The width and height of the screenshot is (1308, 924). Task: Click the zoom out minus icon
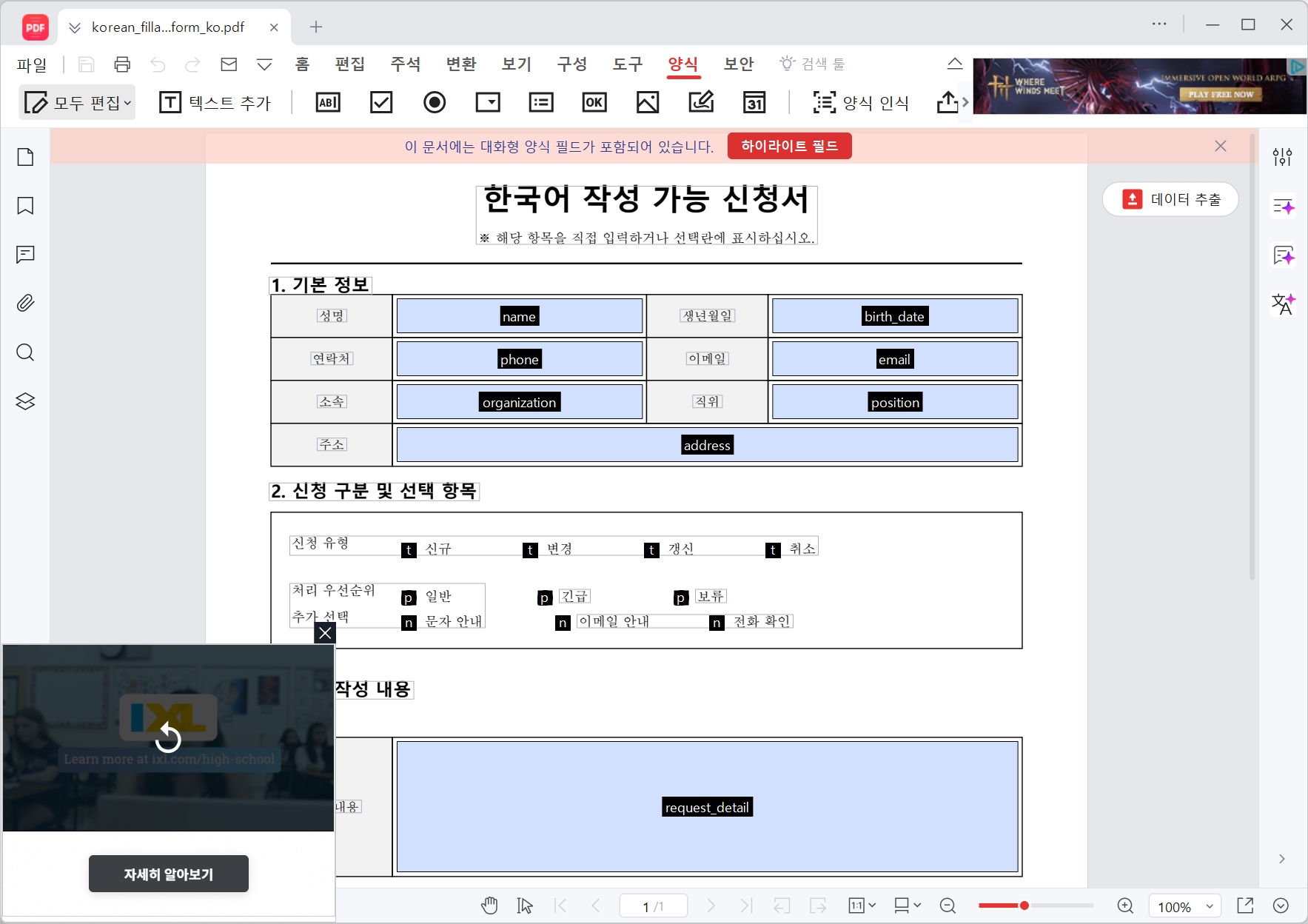click(948, 905)
